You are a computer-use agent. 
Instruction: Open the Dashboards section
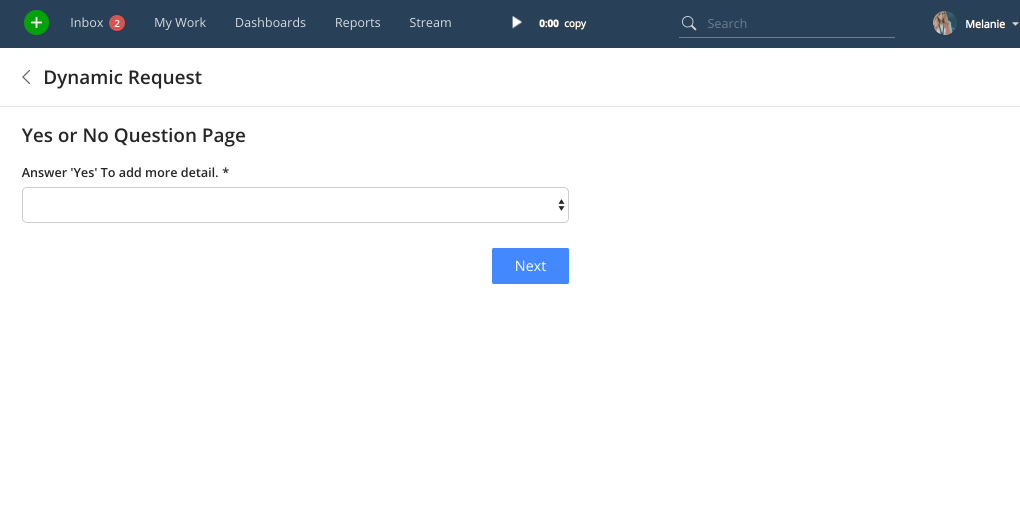(270, 23)
